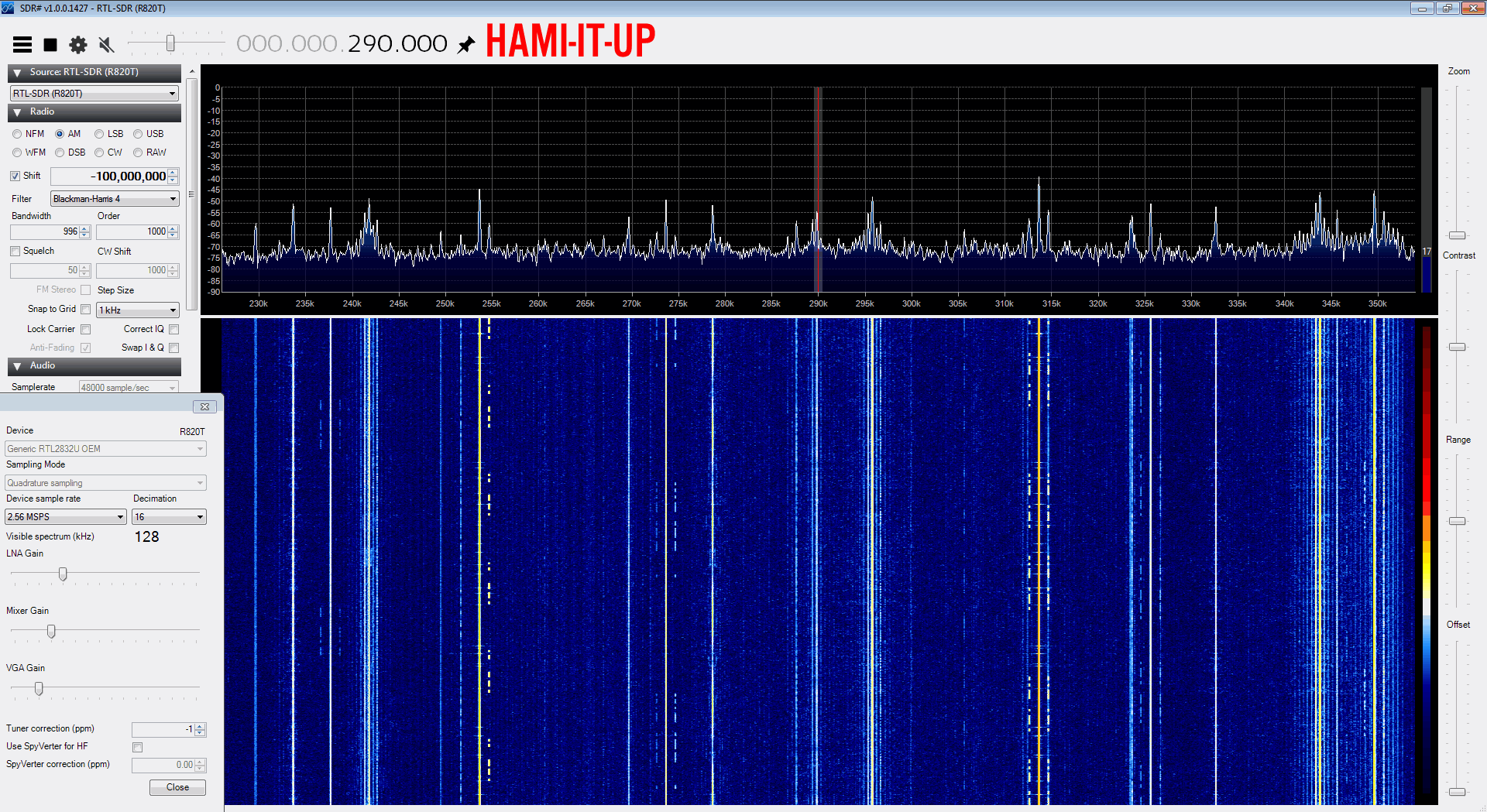Click the red tuning marker at 290k

pos(818,190)
